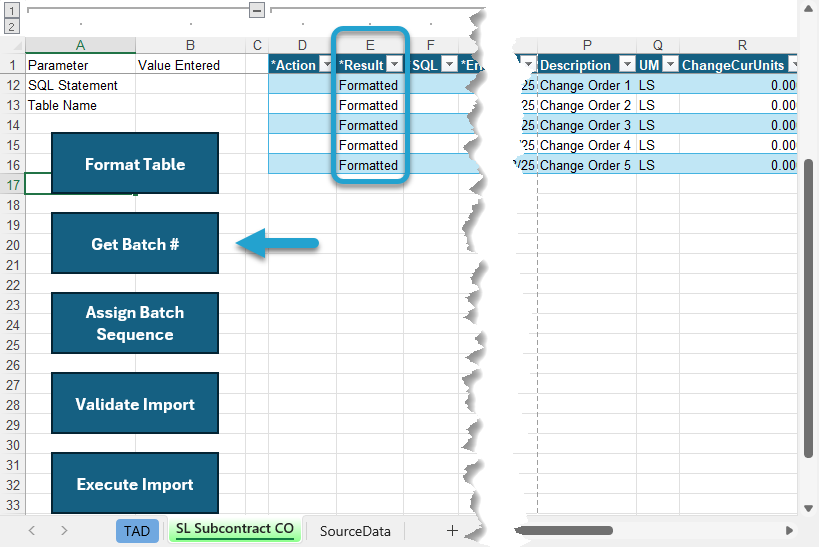Viewport: 819px width, 547px height.
Task: Start the Execute Import button
Action: coord(135,483)
